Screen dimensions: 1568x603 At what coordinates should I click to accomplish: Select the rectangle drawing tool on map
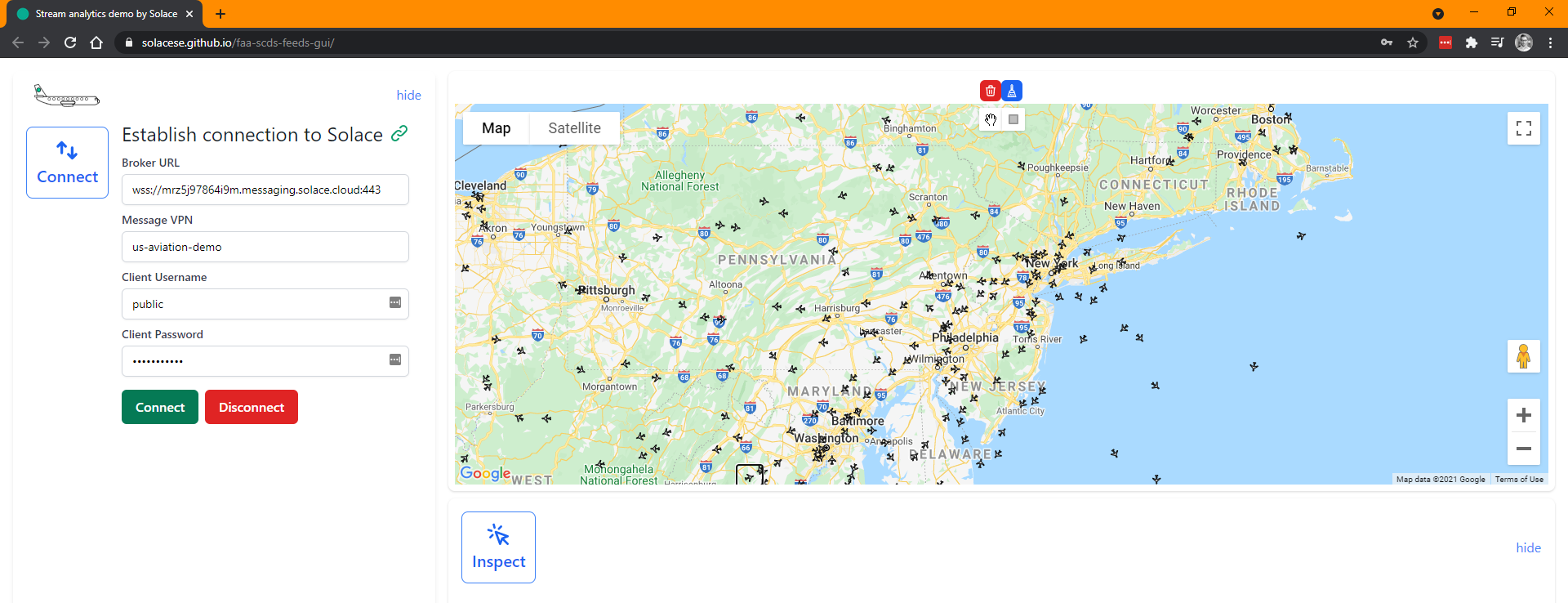1013,120
